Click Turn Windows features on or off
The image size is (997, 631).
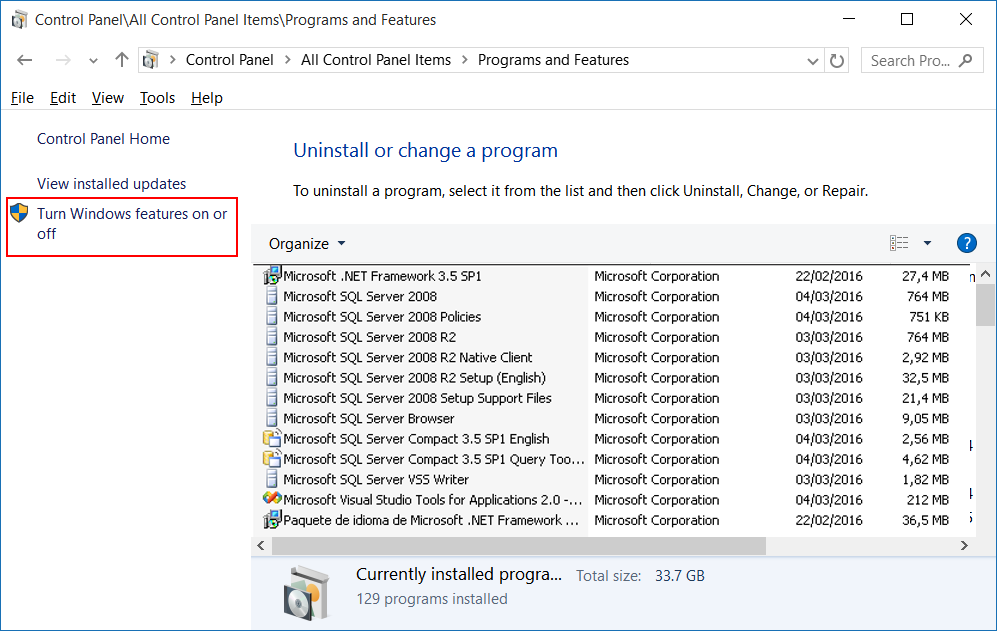tap(132, 223)
